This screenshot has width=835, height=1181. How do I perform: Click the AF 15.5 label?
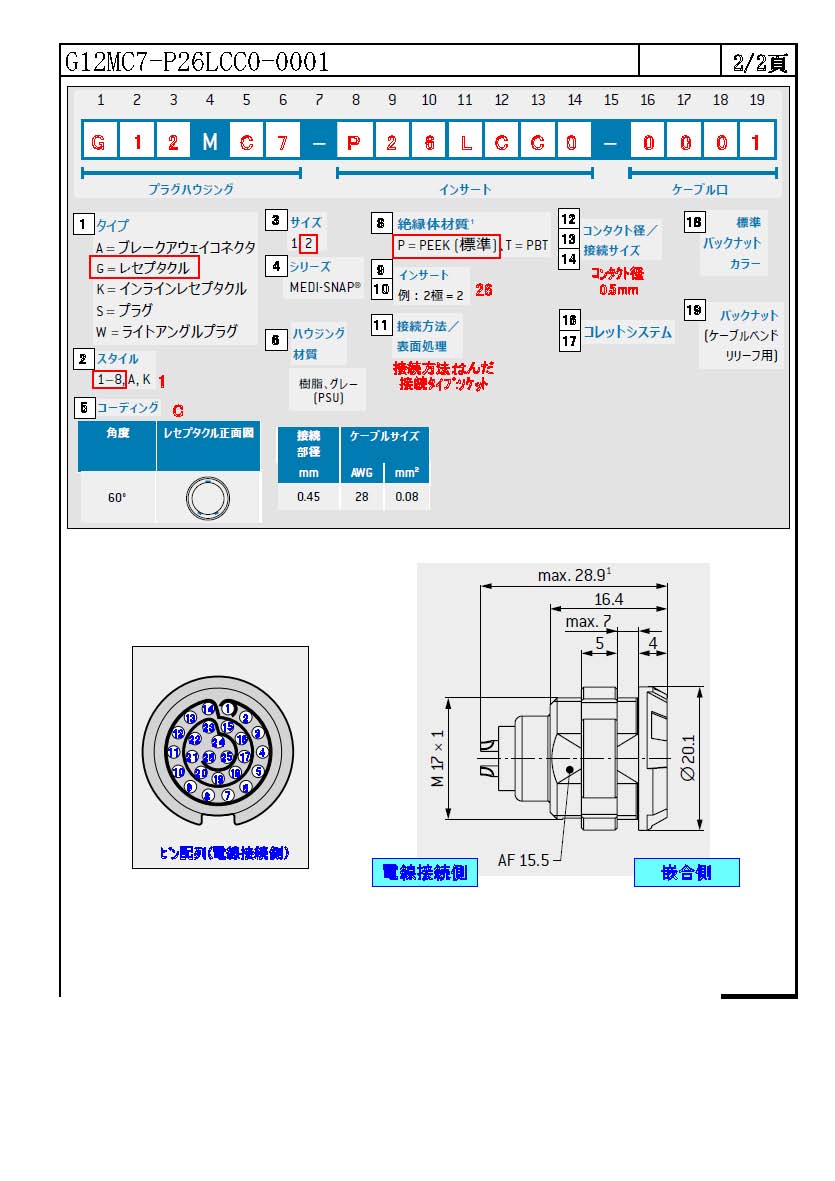coord(523,860)
